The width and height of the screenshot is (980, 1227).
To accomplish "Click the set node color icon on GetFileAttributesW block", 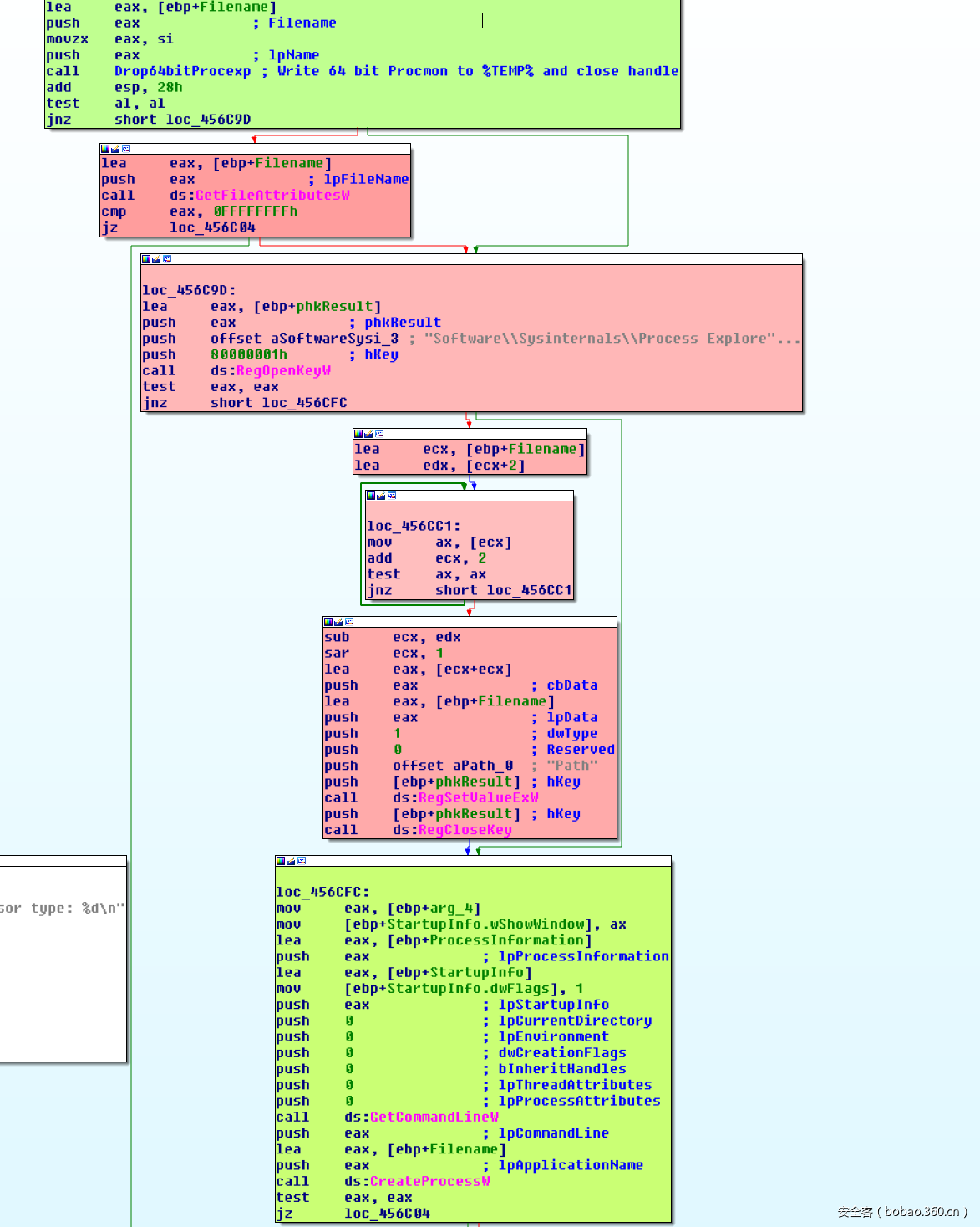I will [105, 149].
